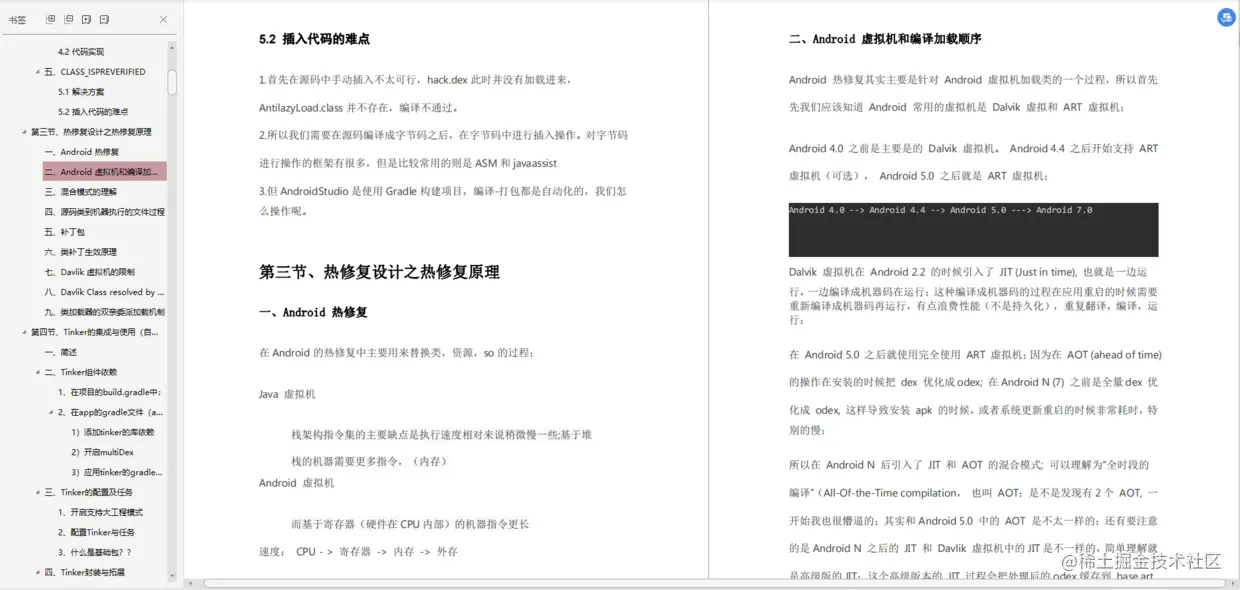Collapse the 第三节、热修复设计之热修复原理 node
This screenshot has width=1240, height=590.
[x=24, y=132]
